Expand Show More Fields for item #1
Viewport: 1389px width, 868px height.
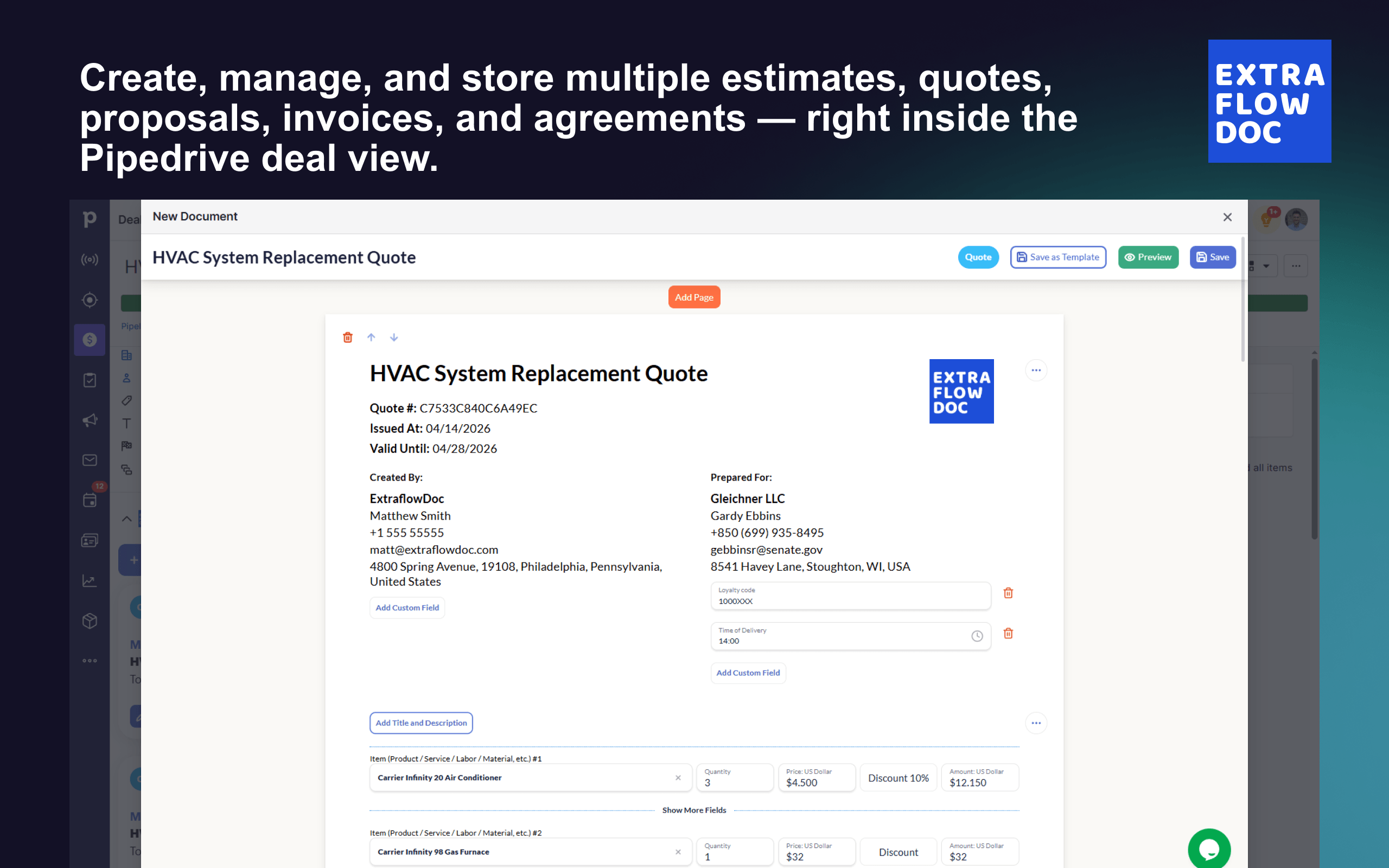(694, 810)
